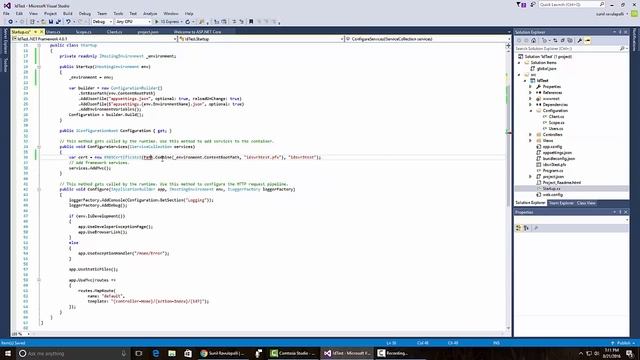Click the Navigate Backward toolbar icon
Screen dimensions: 640x360
tap(10, 22)
